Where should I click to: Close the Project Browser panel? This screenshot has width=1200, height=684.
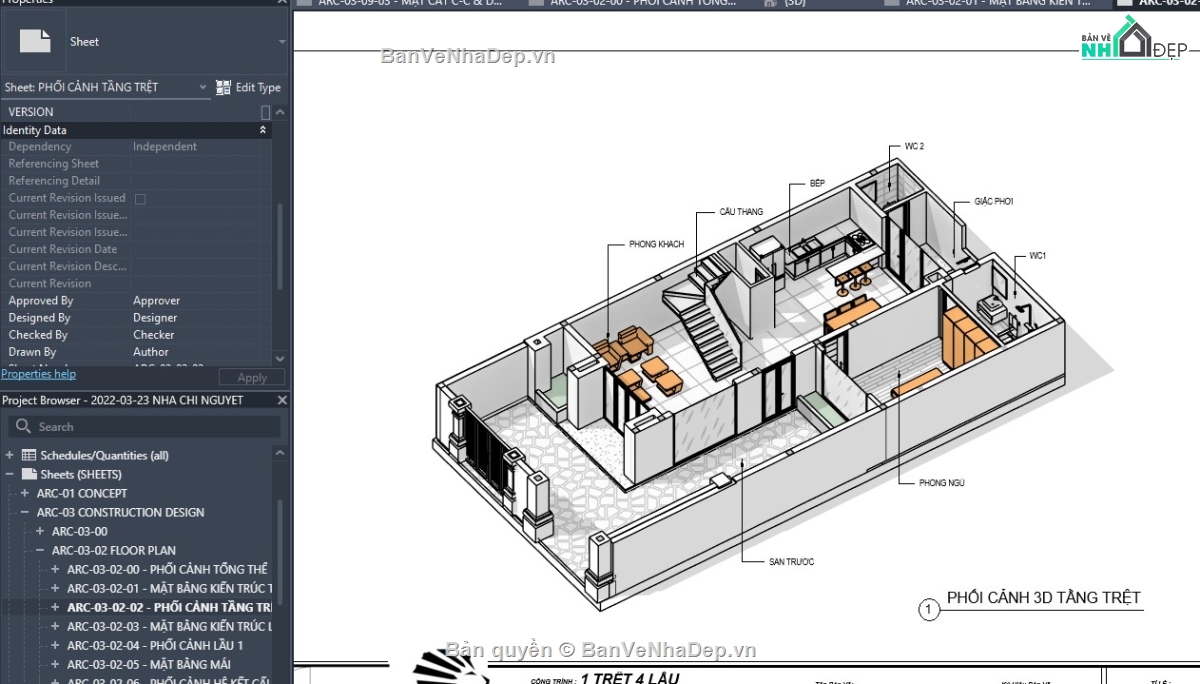282,400
